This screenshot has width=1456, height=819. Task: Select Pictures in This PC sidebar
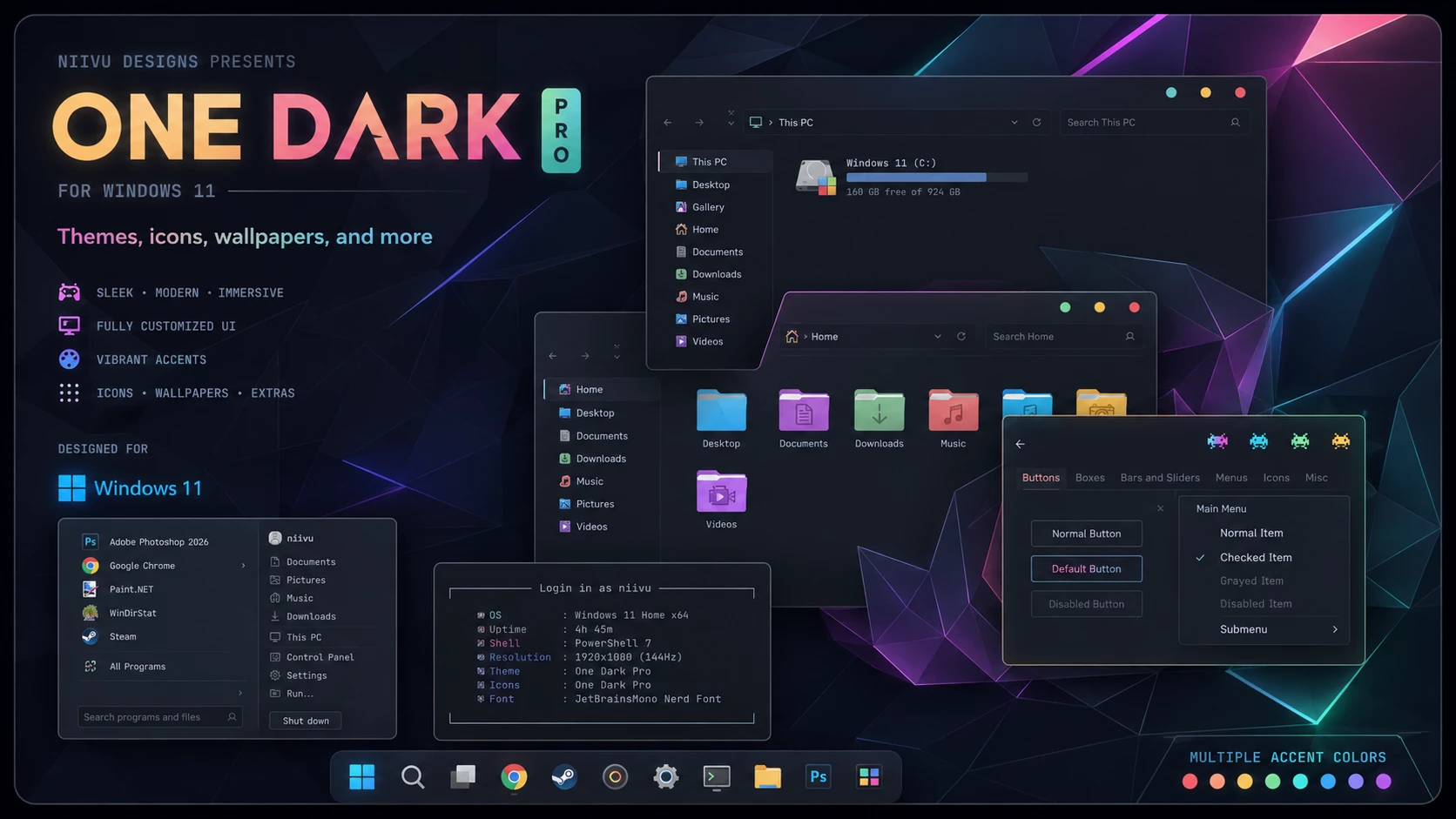(711, 319)
